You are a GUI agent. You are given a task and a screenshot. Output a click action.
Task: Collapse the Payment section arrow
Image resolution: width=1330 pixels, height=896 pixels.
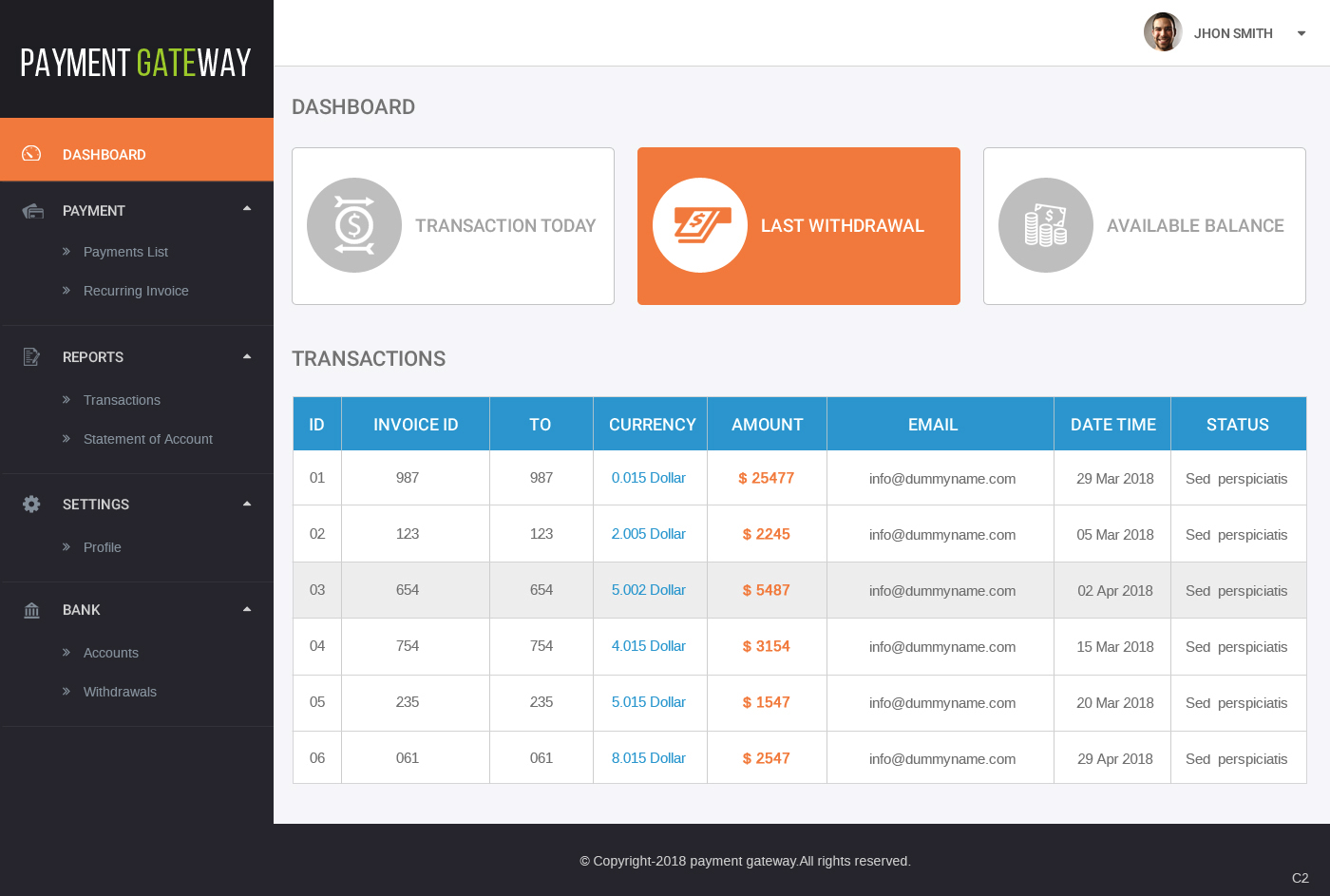coord(247,208)
